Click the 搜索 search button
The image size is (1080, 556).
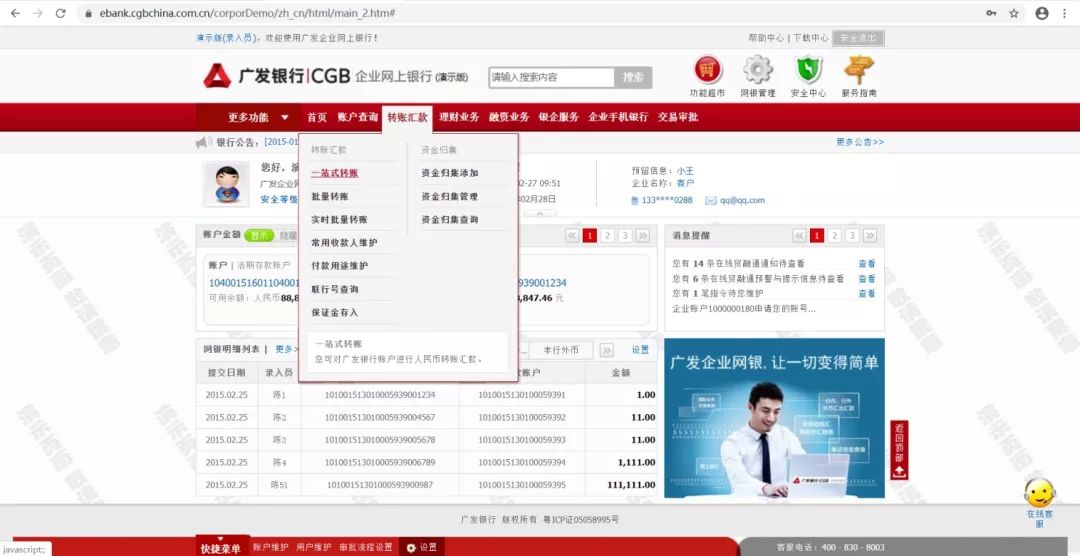point(633,78)
